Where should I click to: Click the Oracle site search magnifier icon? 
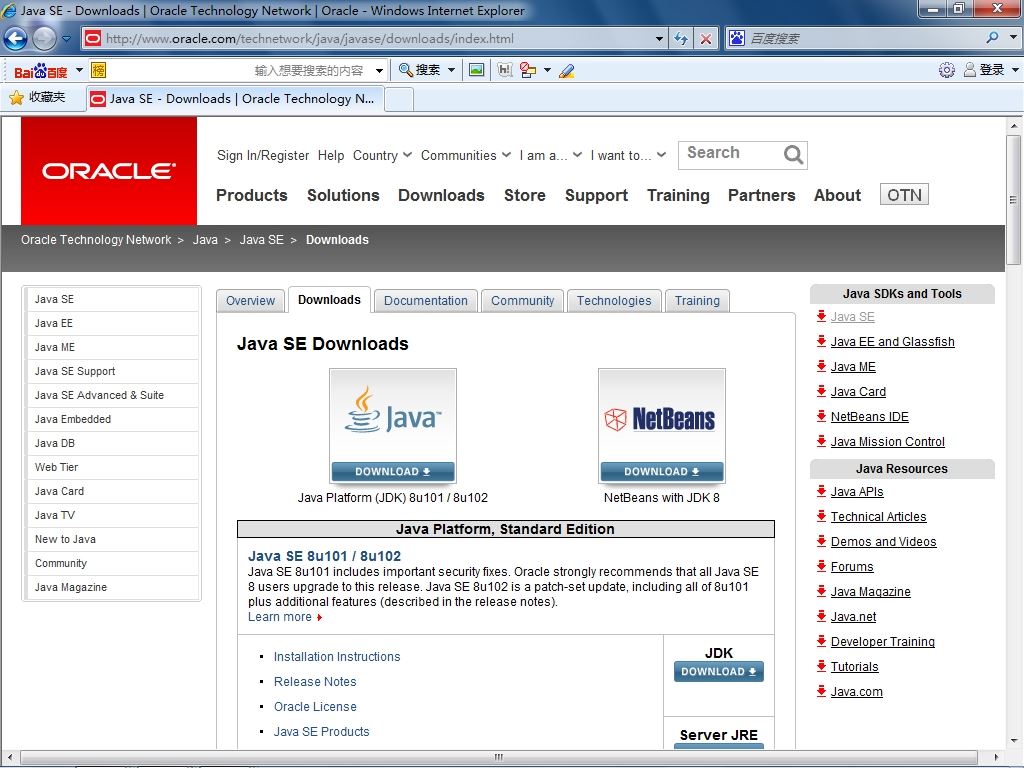coord(793,155)
